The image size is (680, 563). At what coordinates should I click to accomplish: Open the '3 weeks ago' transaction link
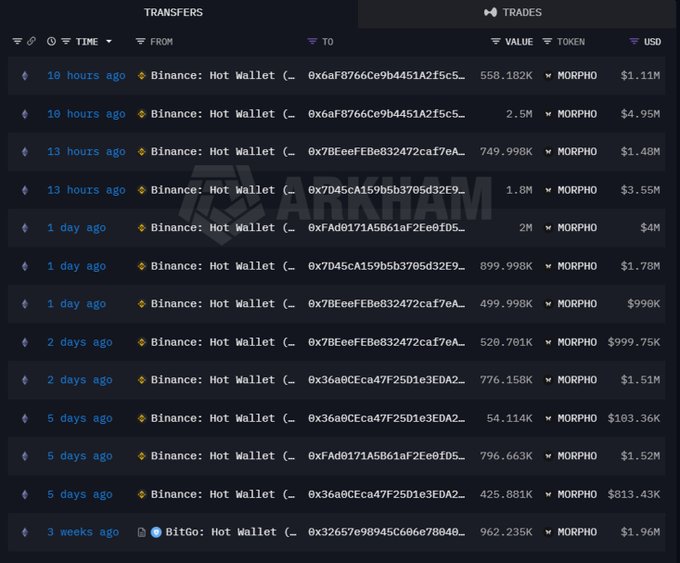(83, 532)
